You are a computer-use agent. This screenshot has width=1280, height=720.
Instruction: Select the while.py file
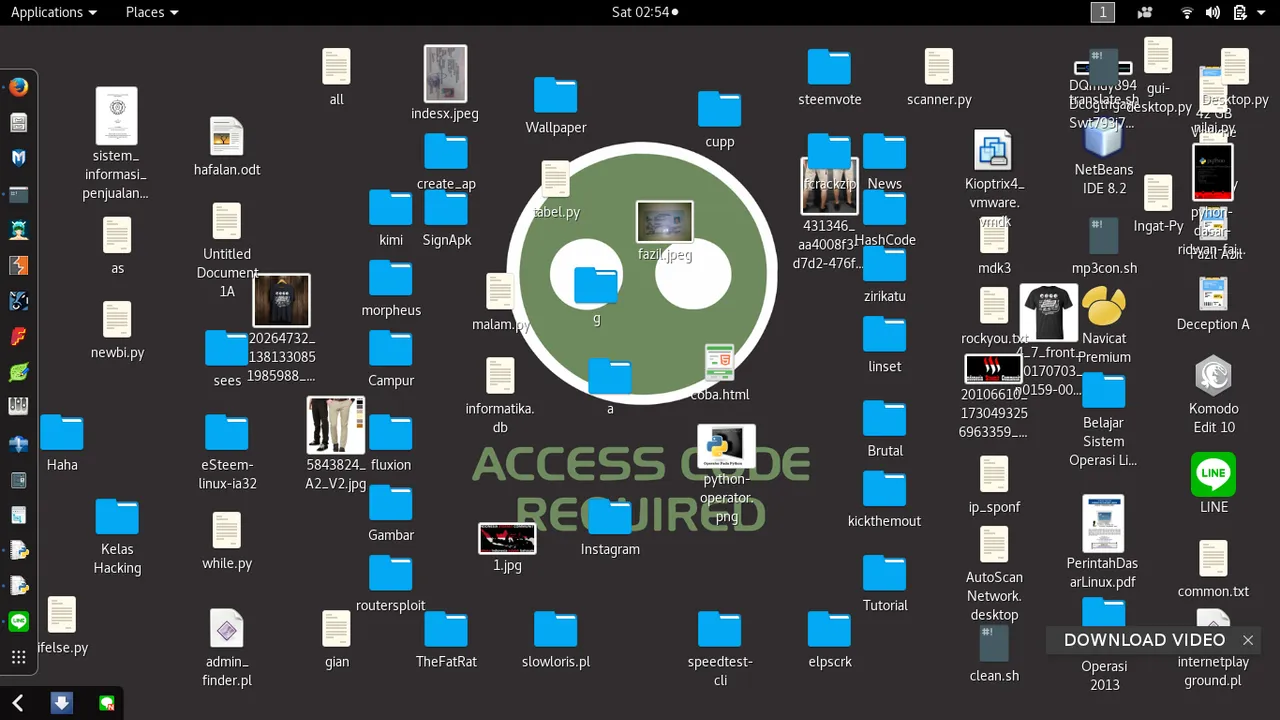click(227, 531)
